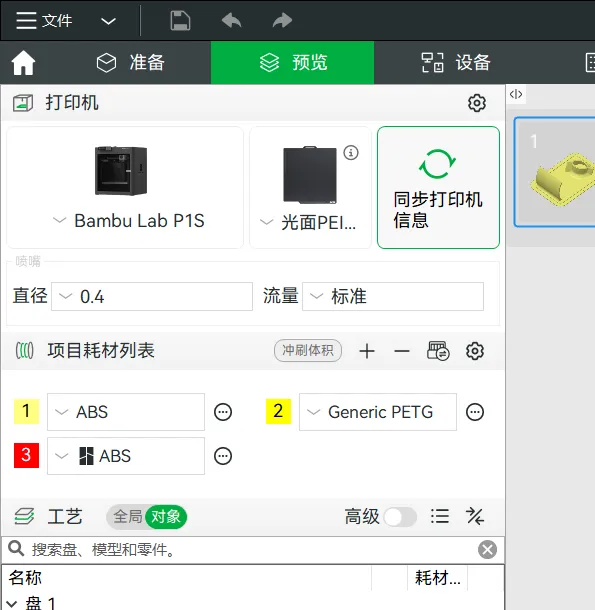The height and width of the screenshot is (610, 595).
Task: Remove a filament with minus icon
Action: pos(402,351)
